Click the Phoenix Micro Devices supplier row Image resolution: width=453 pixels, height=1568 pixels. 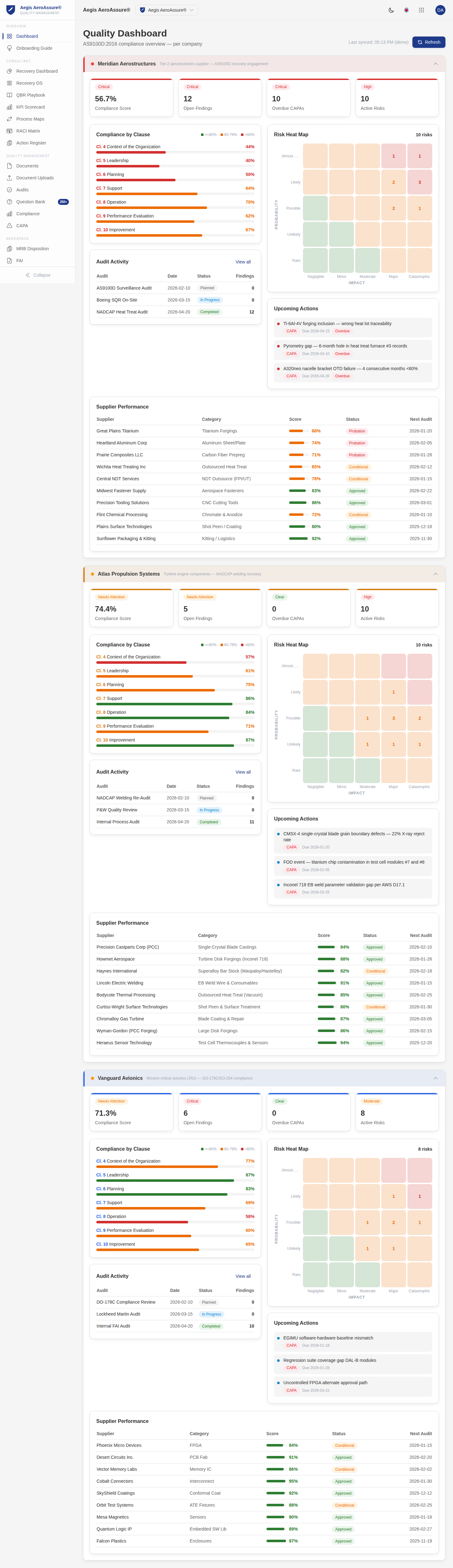click(x=264, y=1445)
